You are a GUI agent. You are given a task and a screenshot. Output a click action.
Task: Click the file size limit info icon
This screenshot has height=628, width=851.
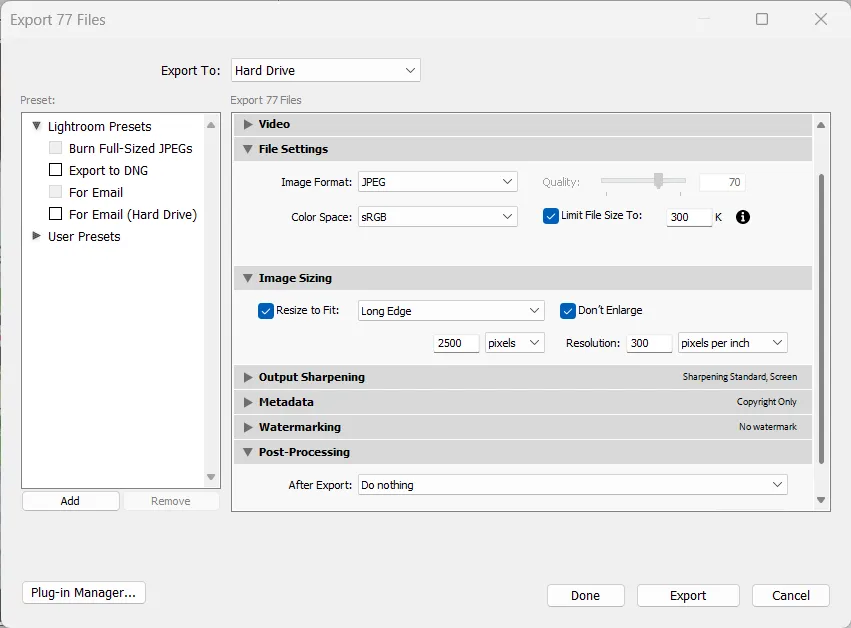pyautogui.click(x=742, y=217)
